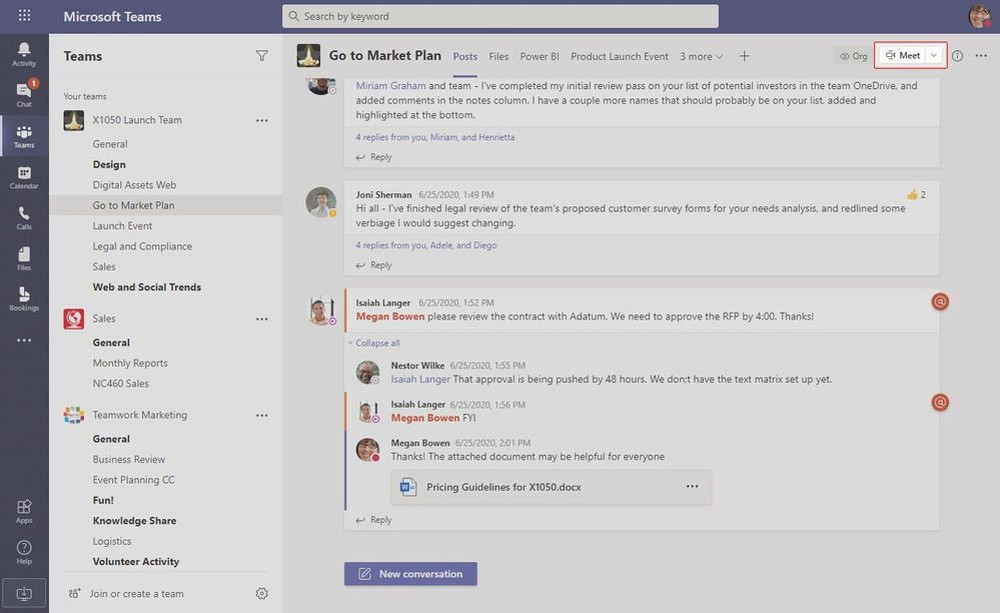This screenshot has height=613, width=1000.
Task: Open the Activity bell icon
Action: (24, 54)
